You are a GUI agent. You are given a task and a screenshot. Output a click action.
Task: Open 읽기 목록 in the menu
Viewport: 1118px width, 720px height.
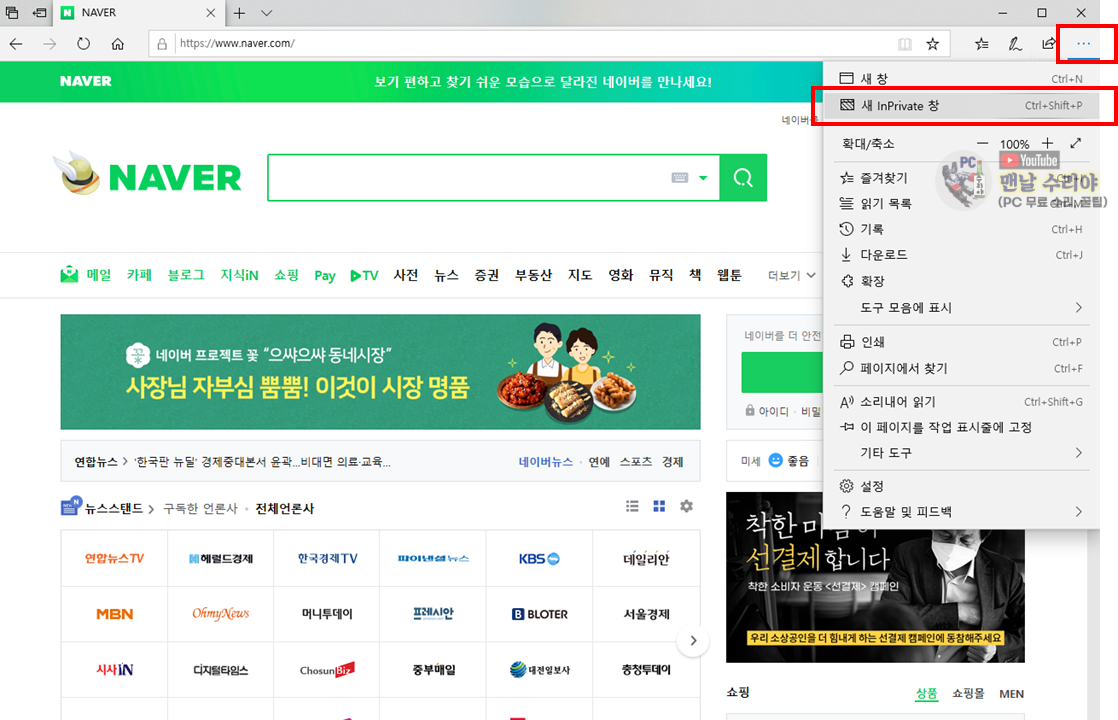pyautogui.click(x=961, y=203)
